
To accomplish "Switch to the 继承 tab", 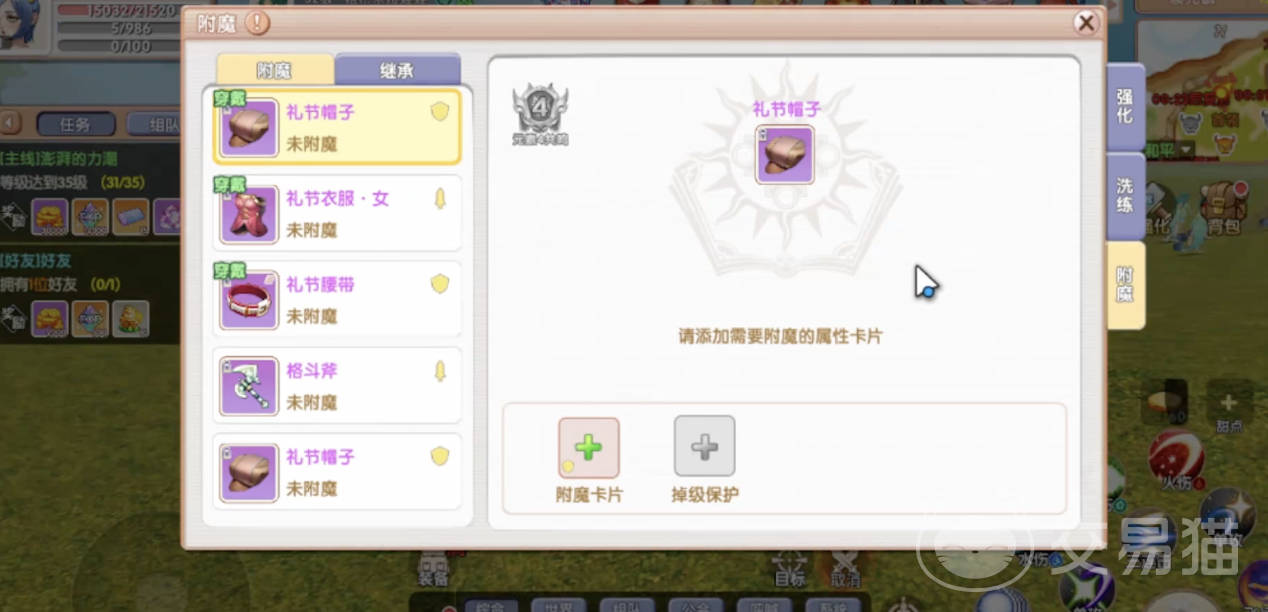I will (x=397, y=71).
